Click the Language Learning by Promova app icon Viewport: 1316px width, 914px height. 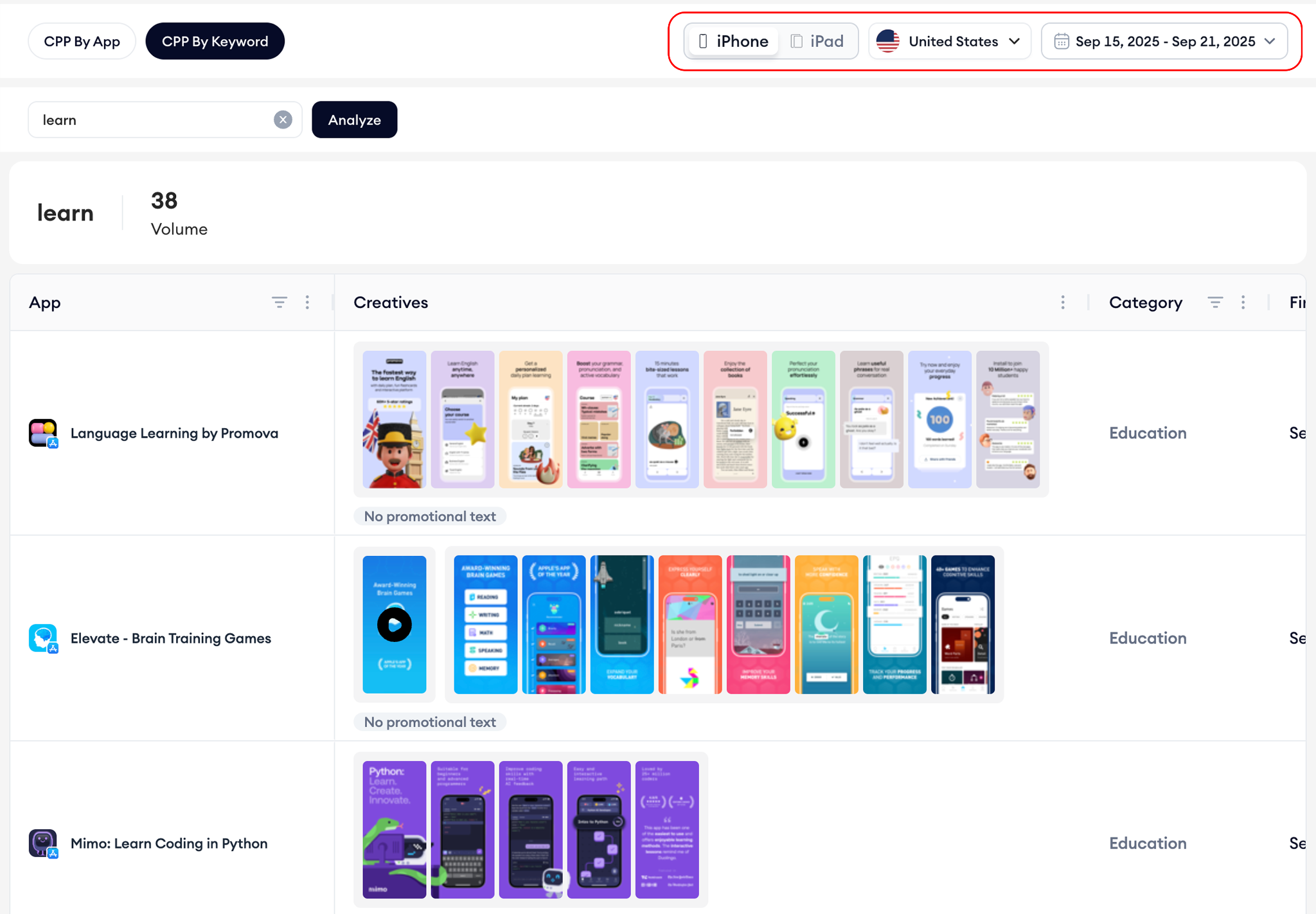click(x=43, y=433)
